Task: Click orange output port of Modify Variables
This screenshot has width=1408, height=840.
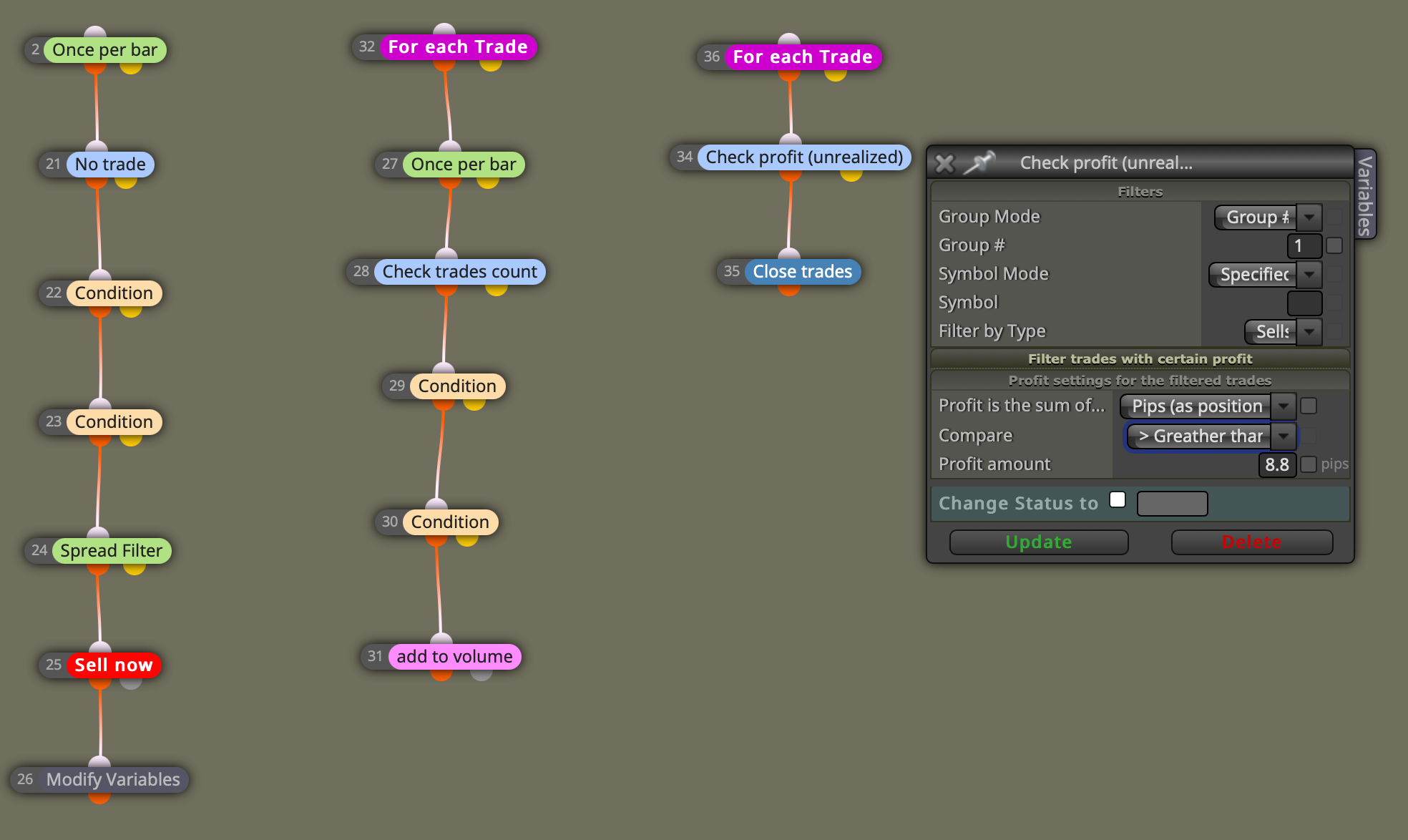Action: coord(99,797)
